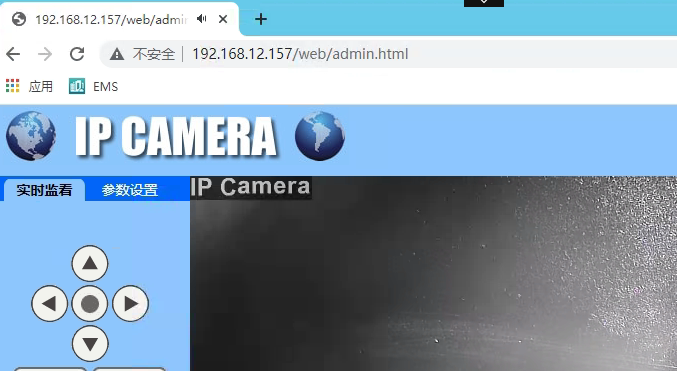The height and width of the screenshot is (371, 677).
Task: Switch to the 参数设置 tab
Action: (x=130, y=190)
